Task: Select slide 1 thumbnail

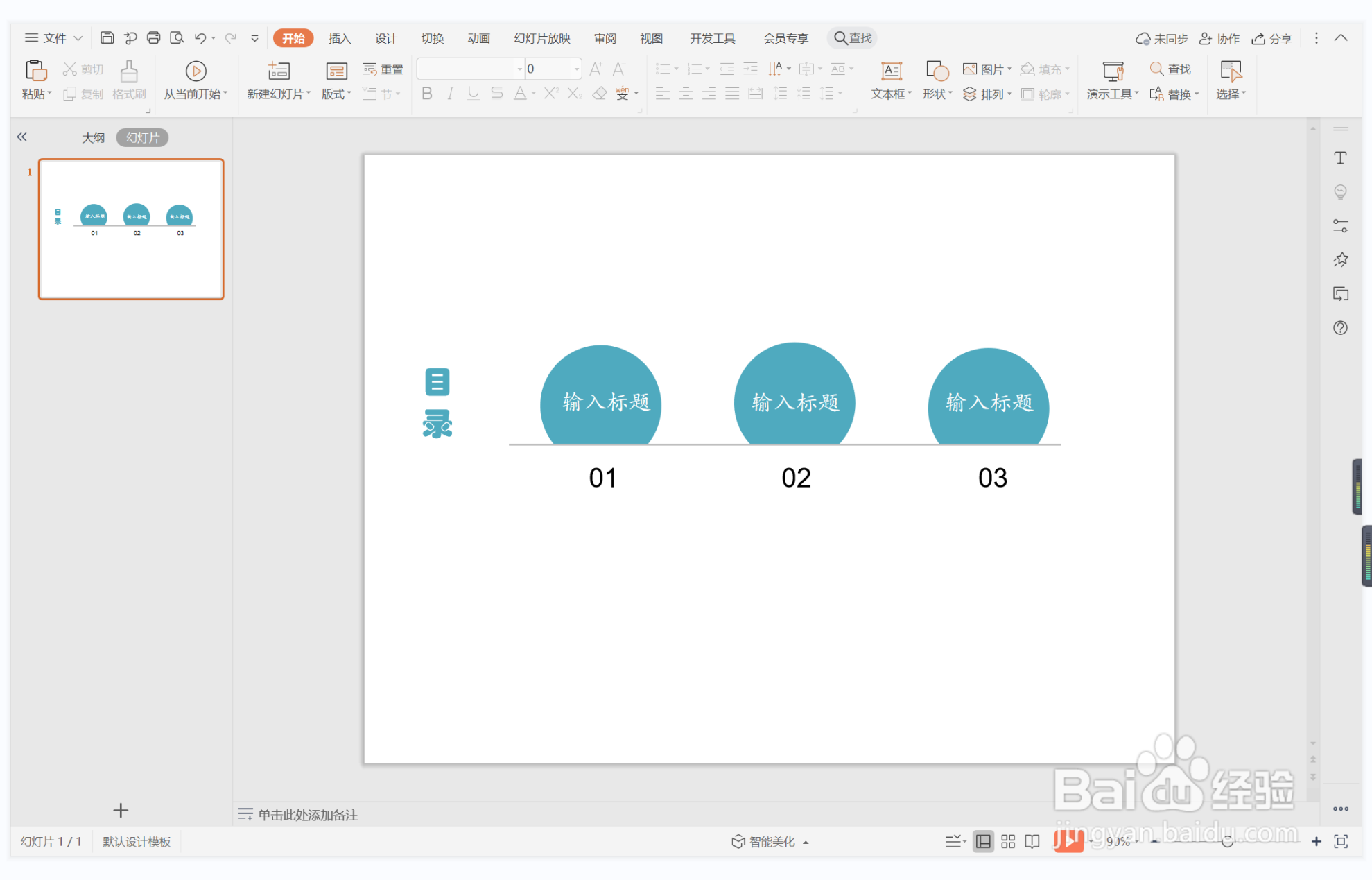Action: [x=131, y=229]
